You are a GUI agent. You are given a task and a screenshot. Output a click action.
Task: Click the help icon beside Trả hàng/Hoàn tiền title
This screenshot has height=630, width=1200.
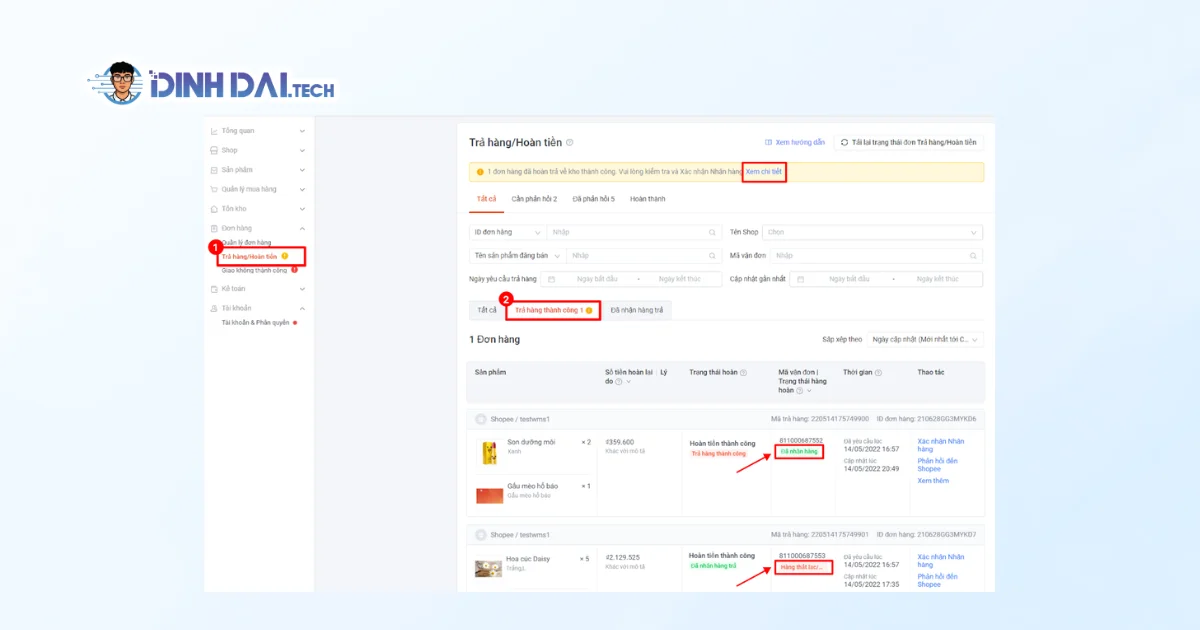click(x=570, y=143)
